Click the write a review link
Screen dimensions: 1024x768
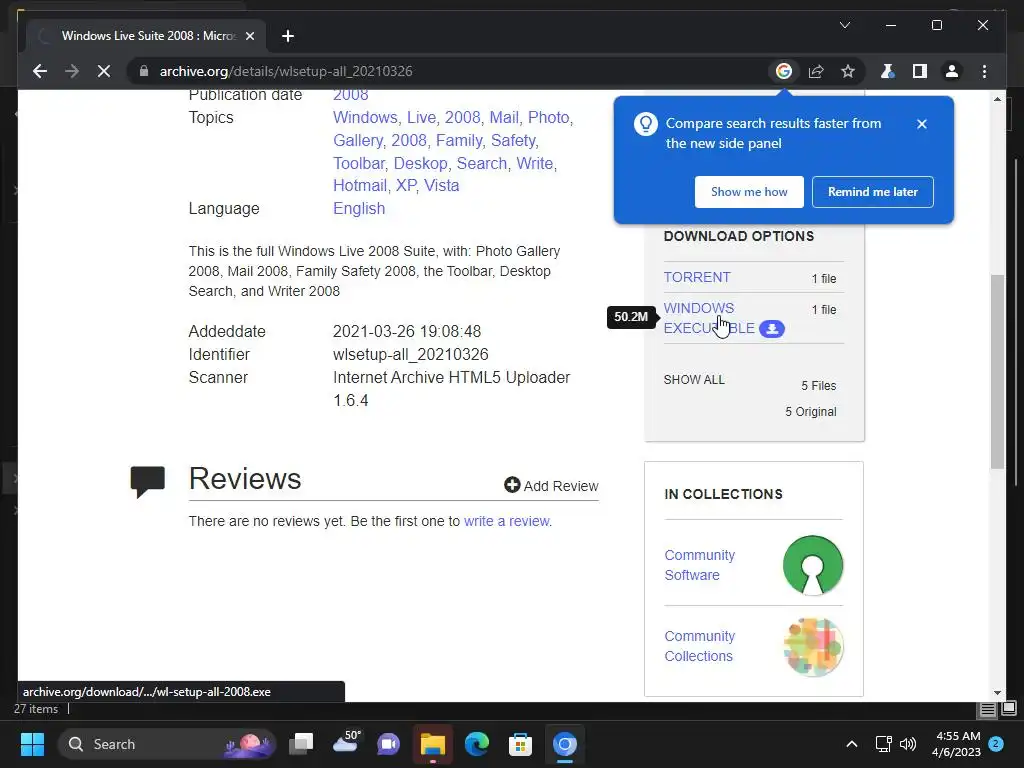point(506,521)
